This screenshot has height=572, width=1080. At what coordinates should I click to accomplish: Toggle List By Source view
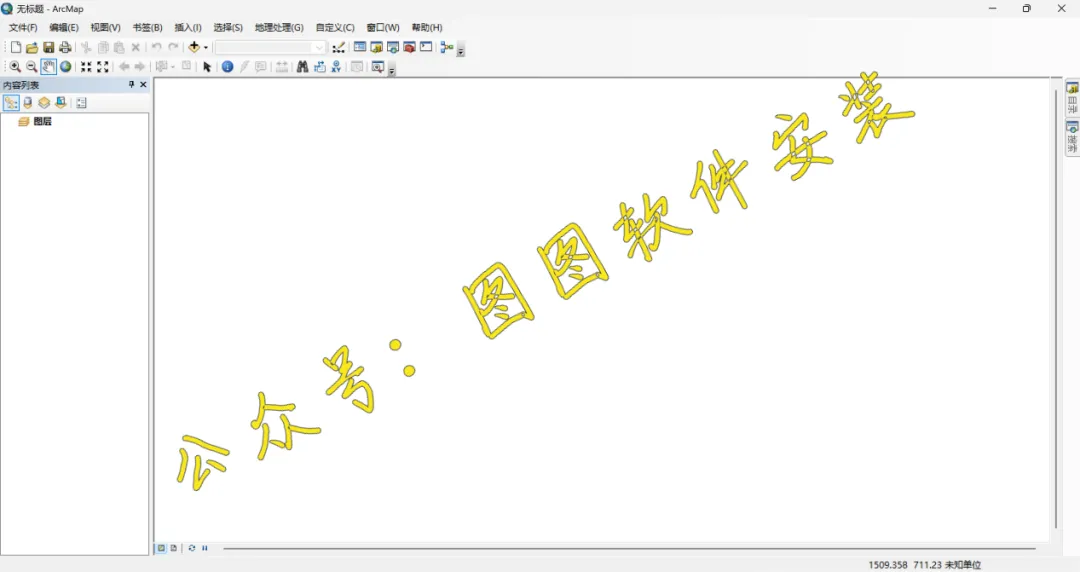28,103
